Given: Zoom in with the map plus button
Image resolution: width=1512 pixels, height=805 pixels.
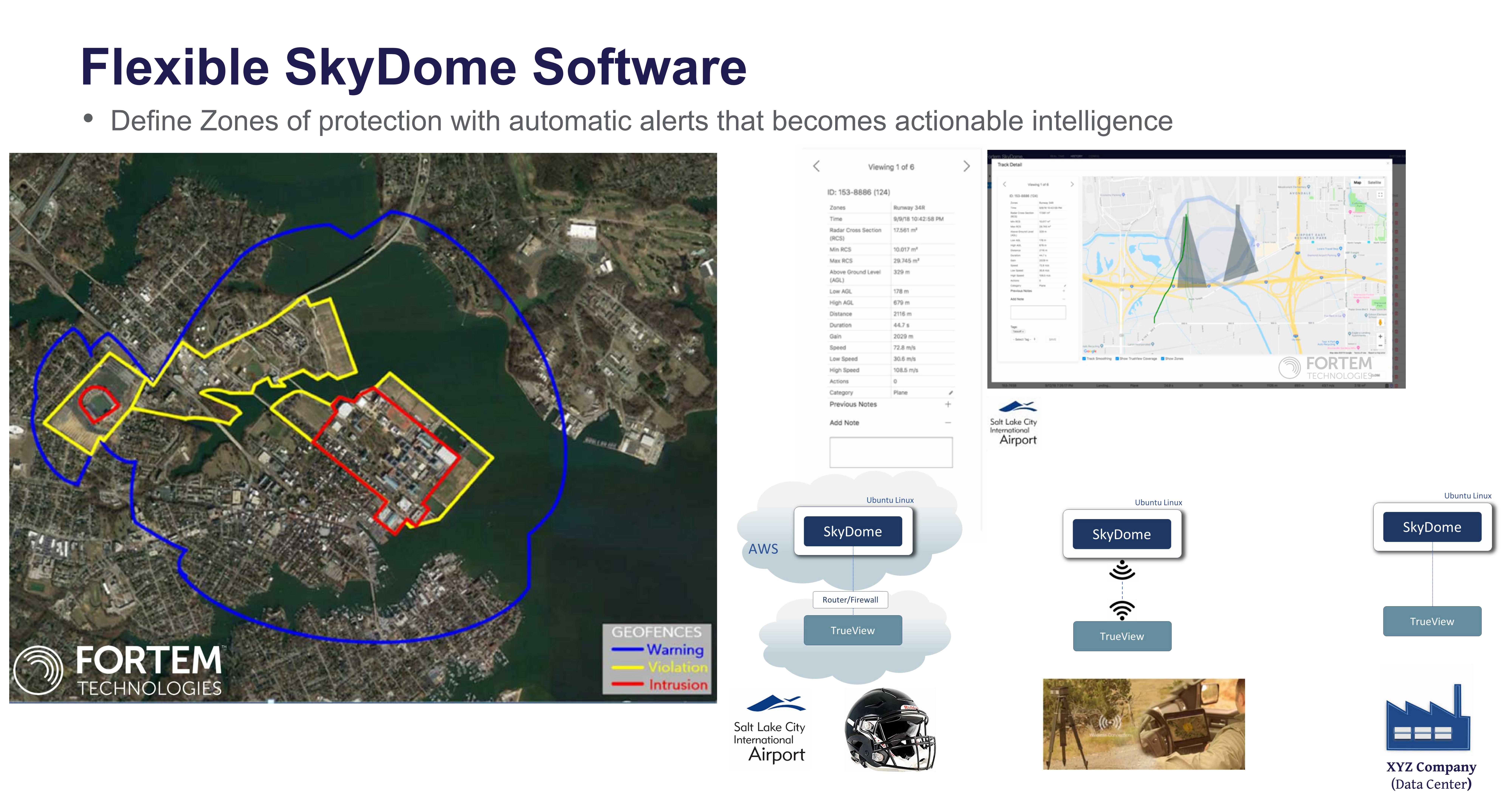Looking at the screenshot, I should 1380,337.
